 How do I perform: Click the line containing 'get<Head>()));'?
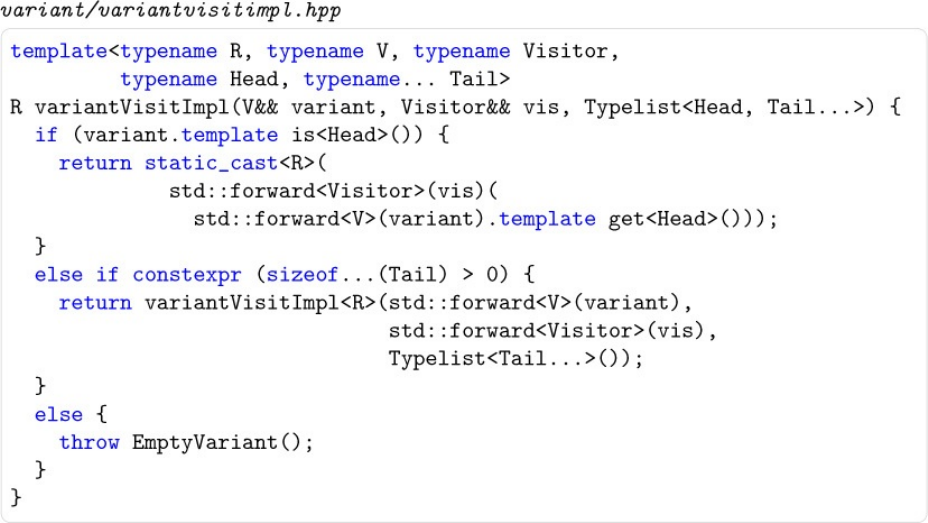(485, 219)
